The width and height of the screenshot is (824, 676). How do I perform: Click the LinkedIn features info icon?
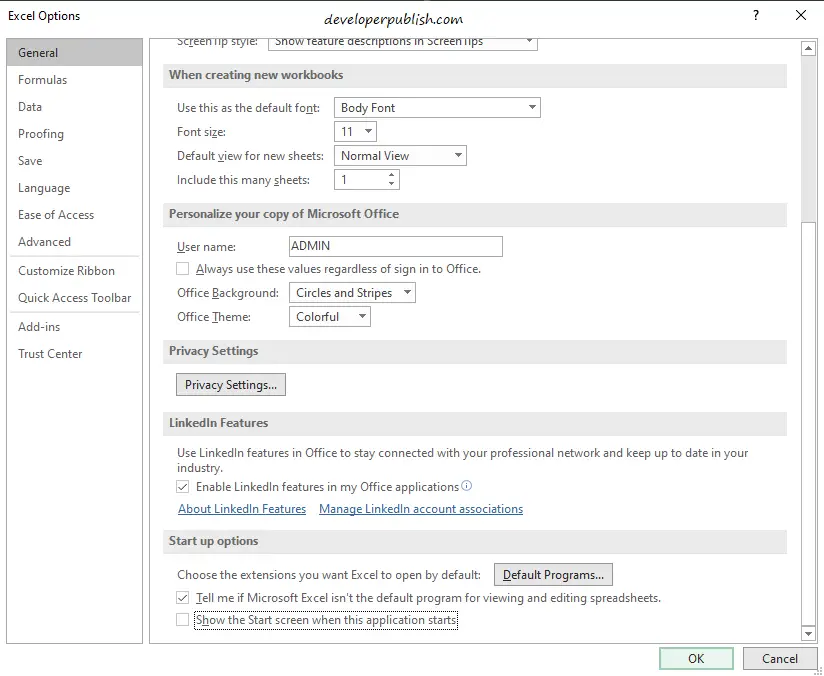(x=467, y=486)
